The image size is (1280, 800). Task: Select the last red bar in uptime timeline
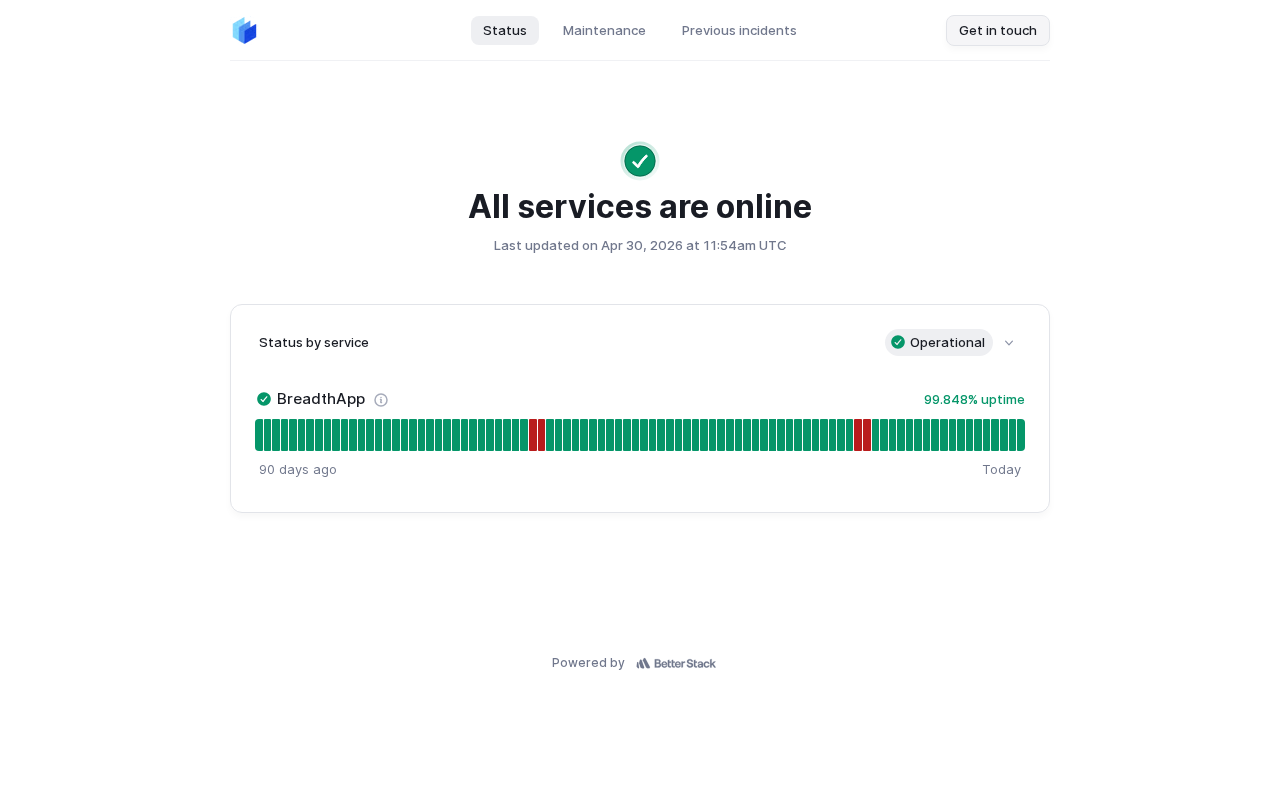coord(867,435)
